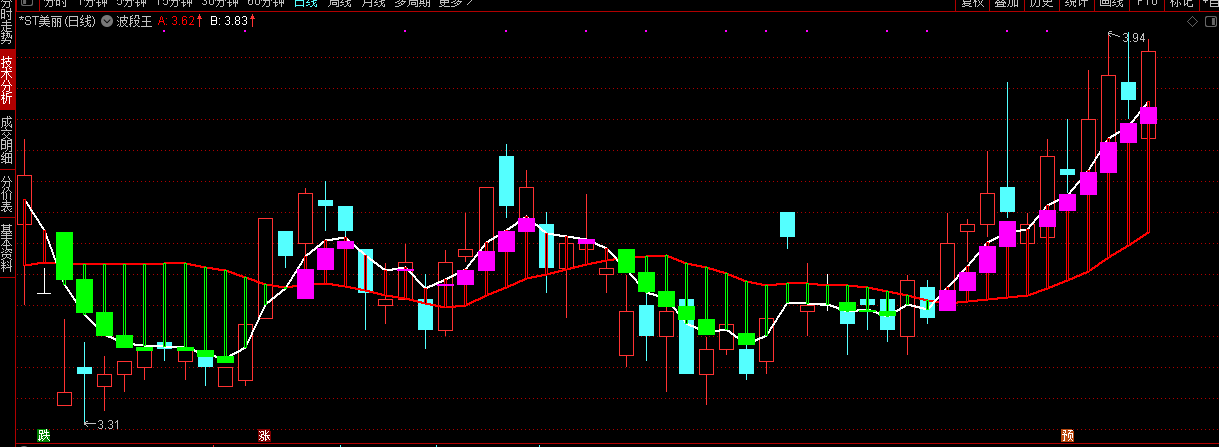Click the 复权 adjustment button
Screen dimensions: 1219x447
[973, 3]
